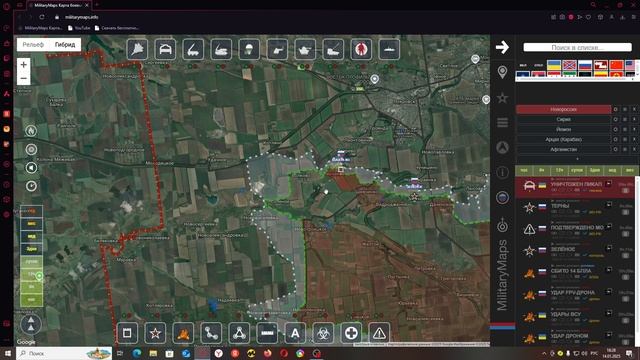The width and height of the screenshot is (640, 360).
Task: Switch map to Гибрид view
Action: point(65,44)
